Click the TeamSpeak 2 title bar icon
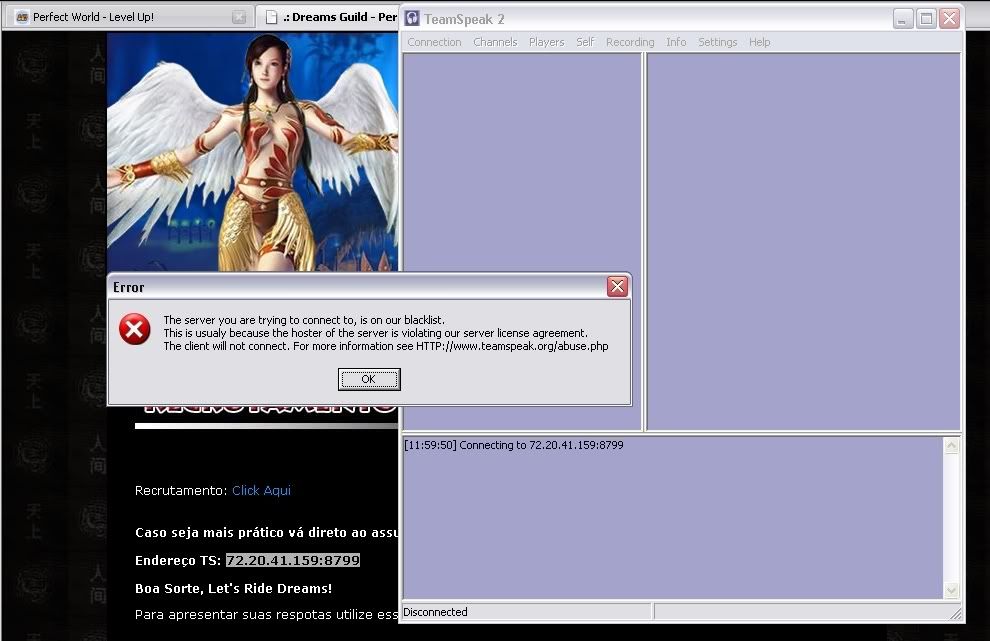 click(x=412, y=18)
